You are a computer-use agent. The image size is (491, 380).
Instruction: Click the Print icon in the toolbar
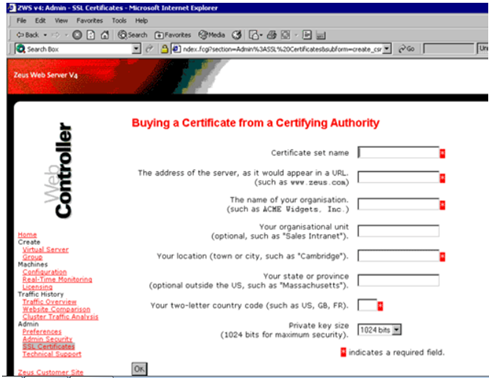click(x=272, y=35)
